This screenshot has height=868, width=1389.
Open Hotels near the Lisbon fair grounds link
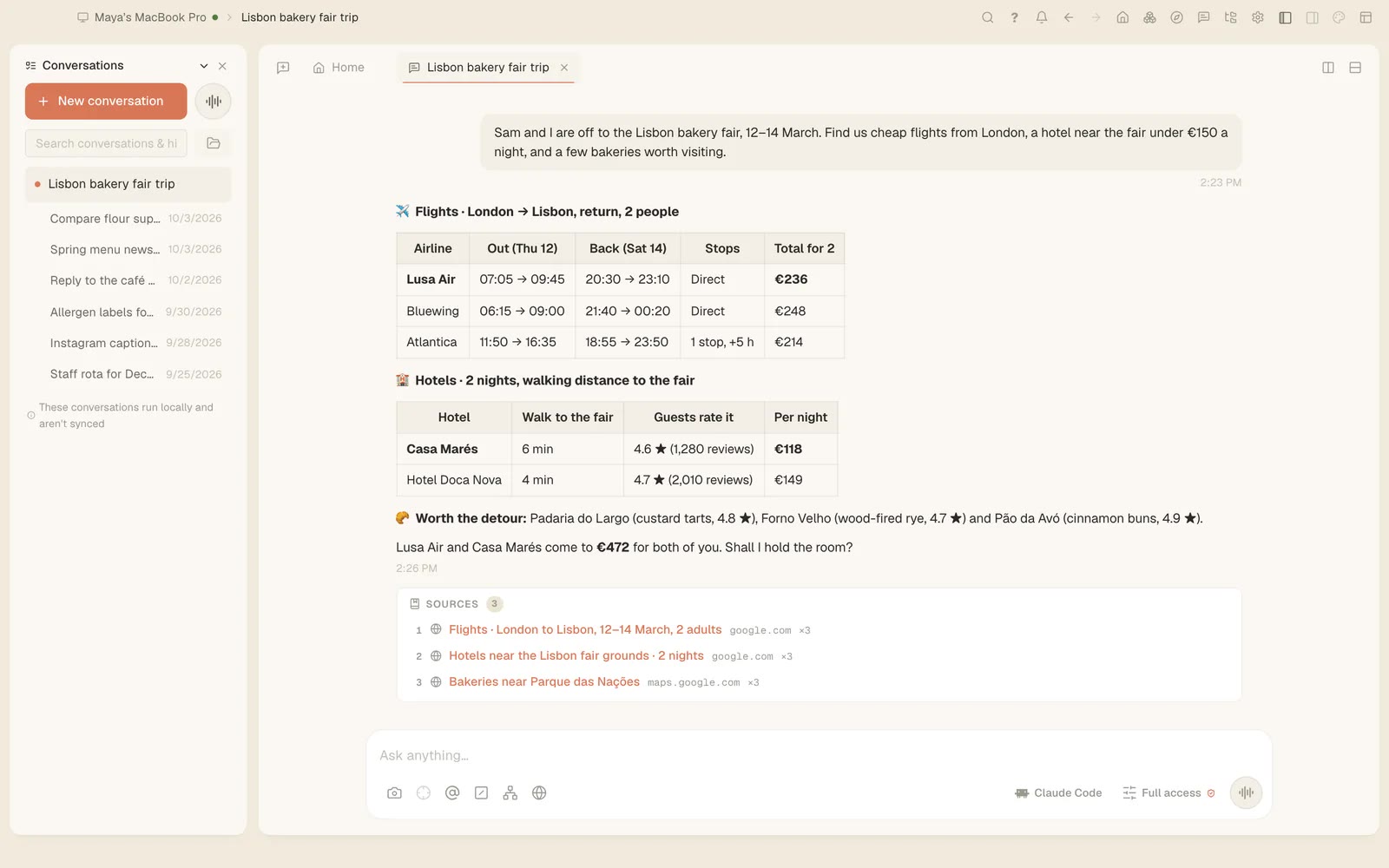tap(576, 655)
